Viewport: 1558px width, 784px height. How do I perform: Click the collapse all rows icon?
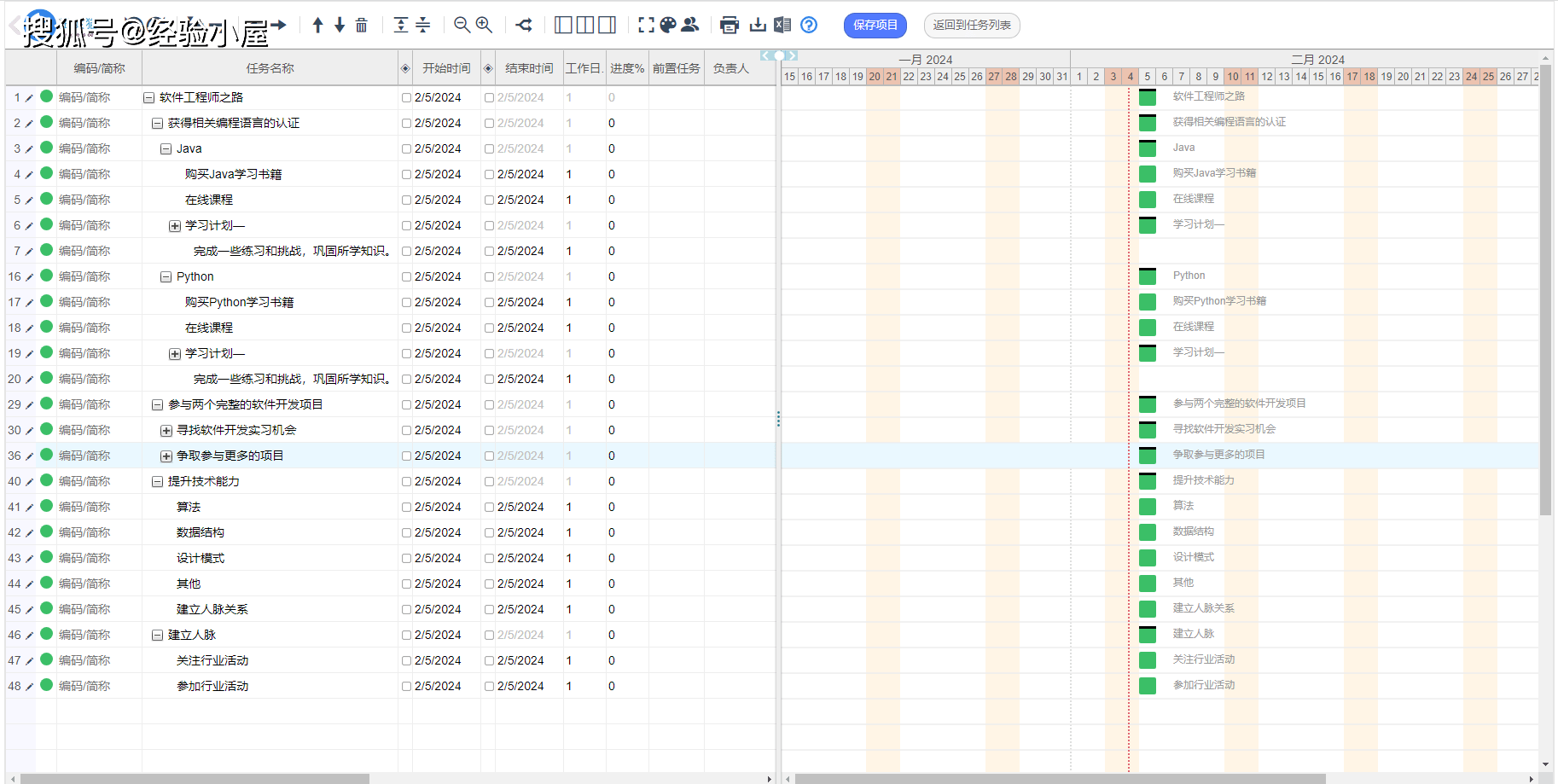(423, 25)
